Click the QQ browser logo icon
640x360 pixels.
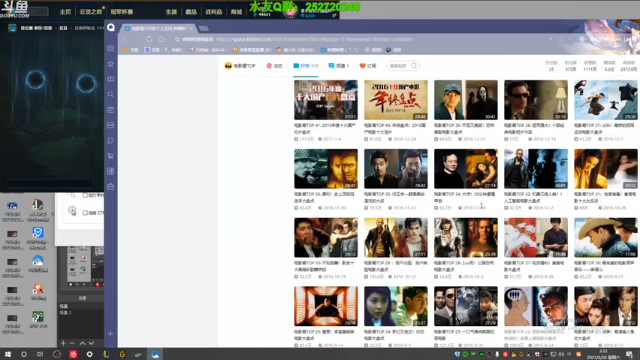pyautogui.click(x=111, y=27)
